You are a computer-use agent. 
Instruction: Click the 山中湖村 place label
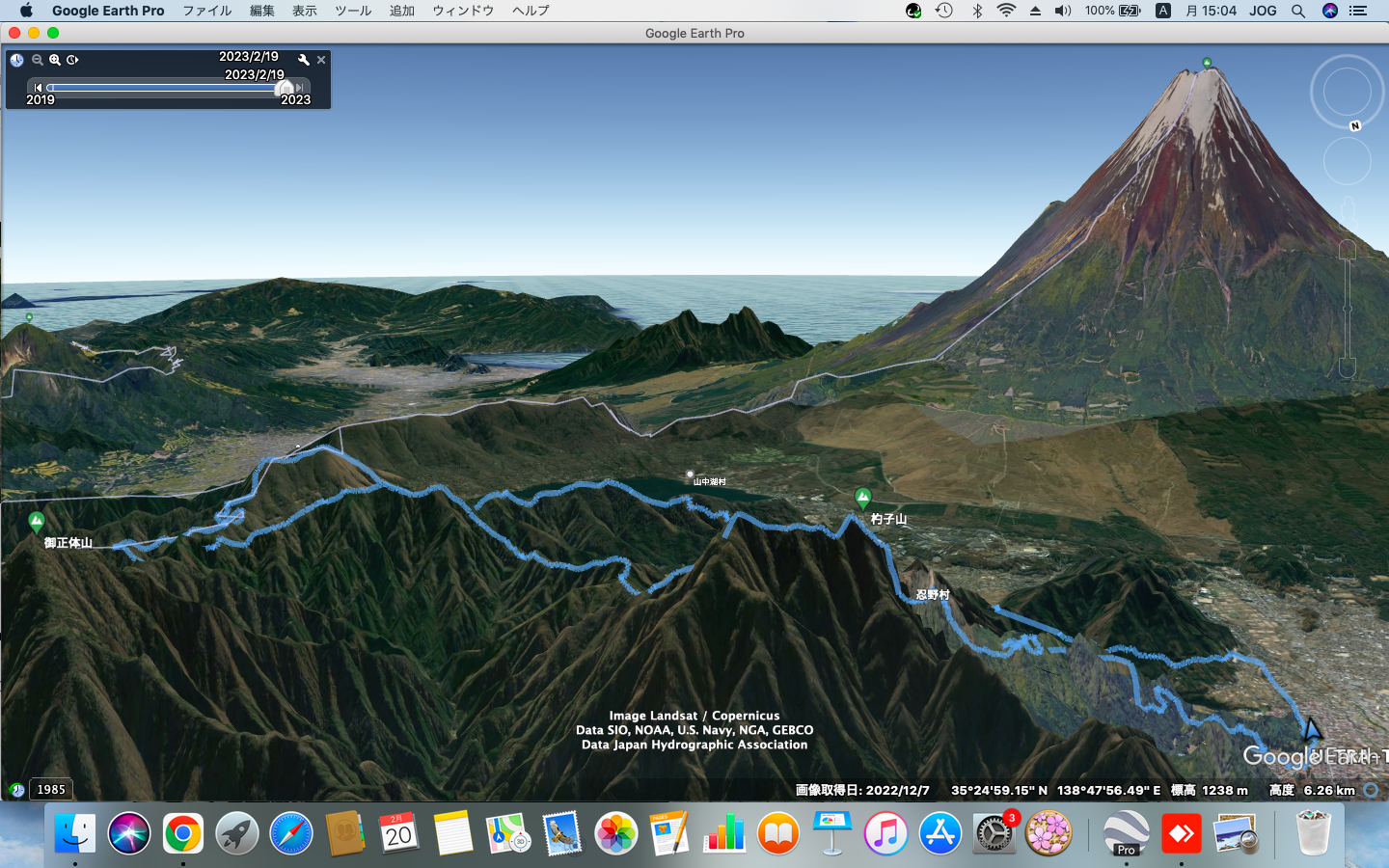pos(709,481)
